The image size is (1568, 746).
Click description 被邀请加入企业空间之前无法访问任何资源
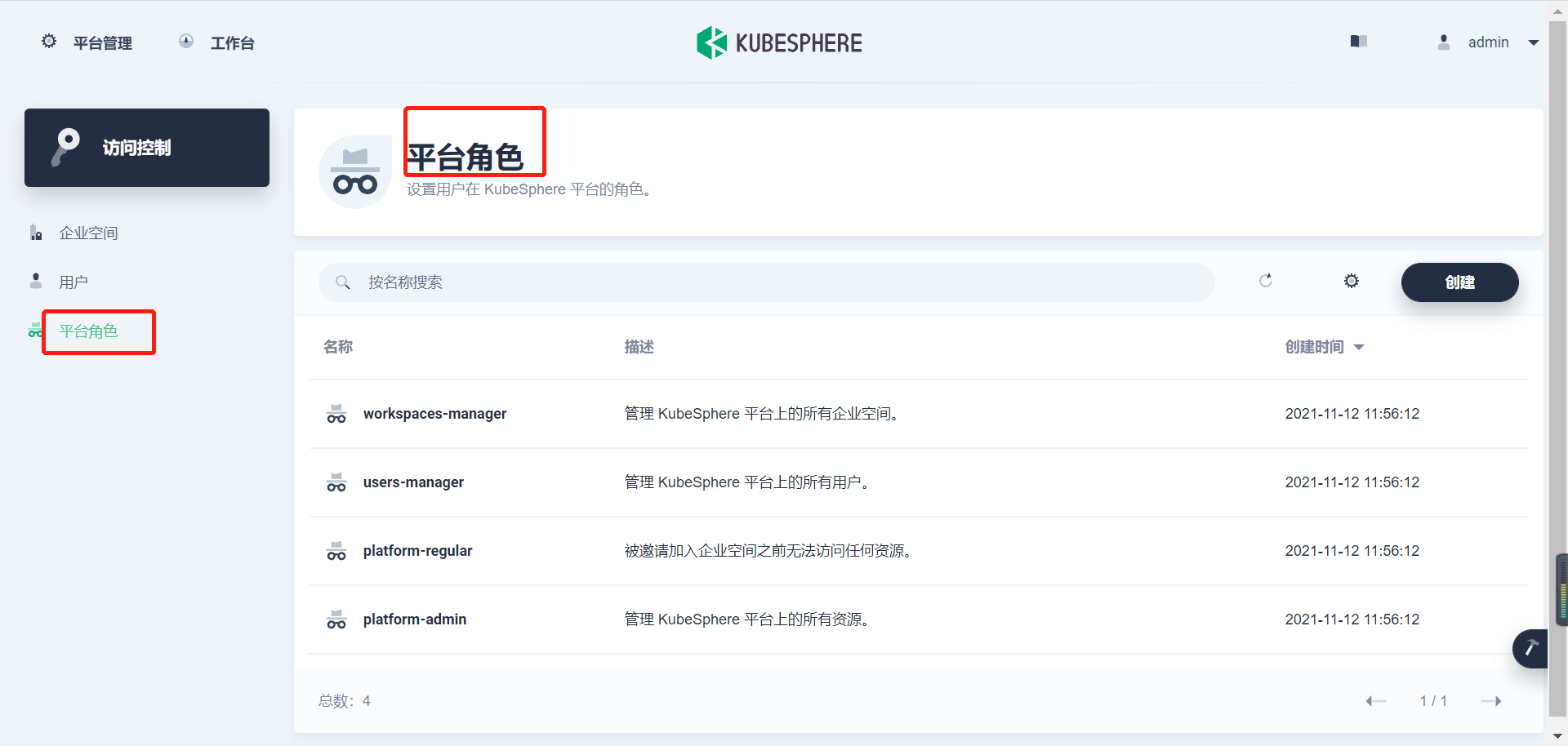click(768, 551)
